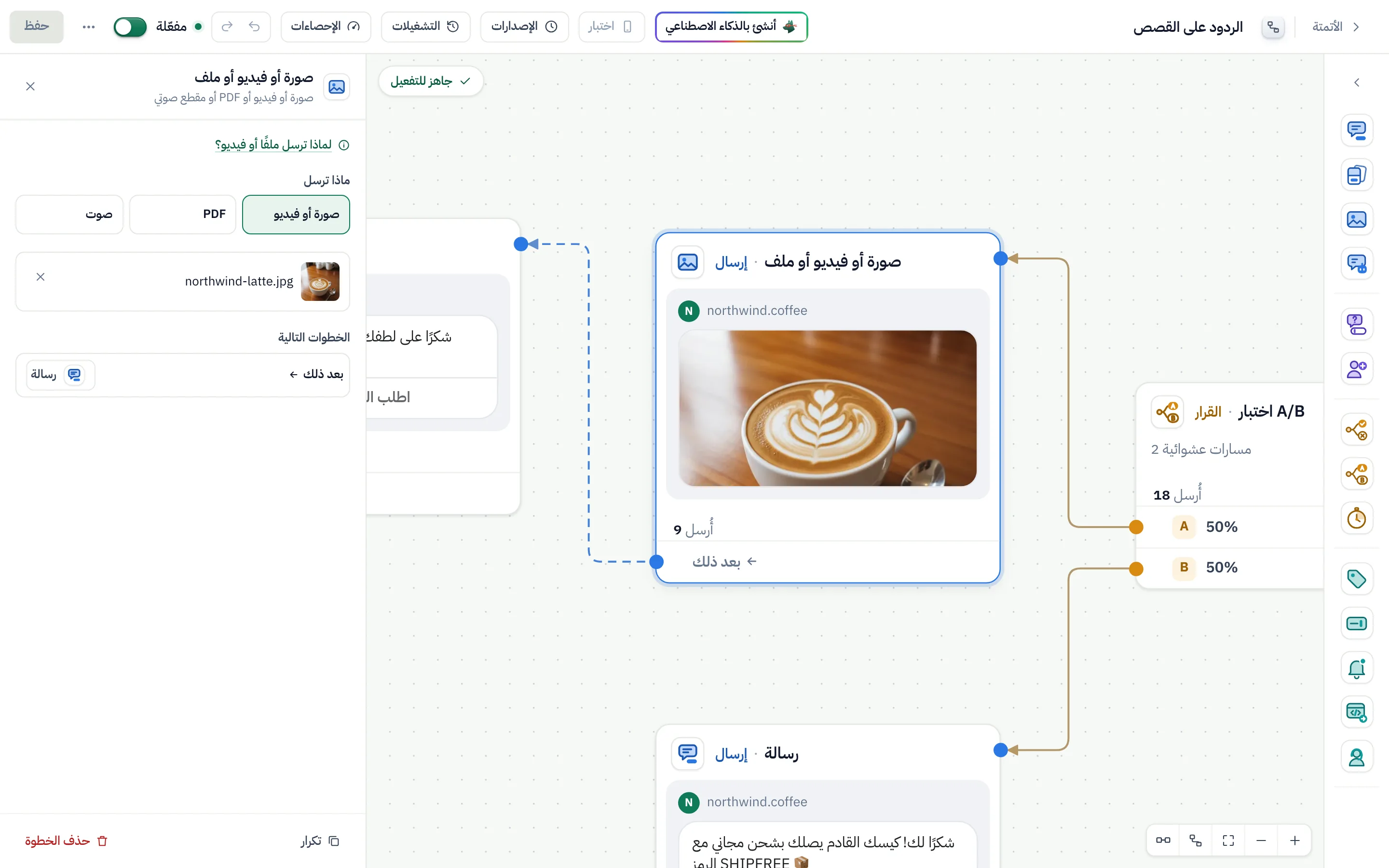Add an image step from the sidebar
1389x868 pixels.
(1356, 219)
